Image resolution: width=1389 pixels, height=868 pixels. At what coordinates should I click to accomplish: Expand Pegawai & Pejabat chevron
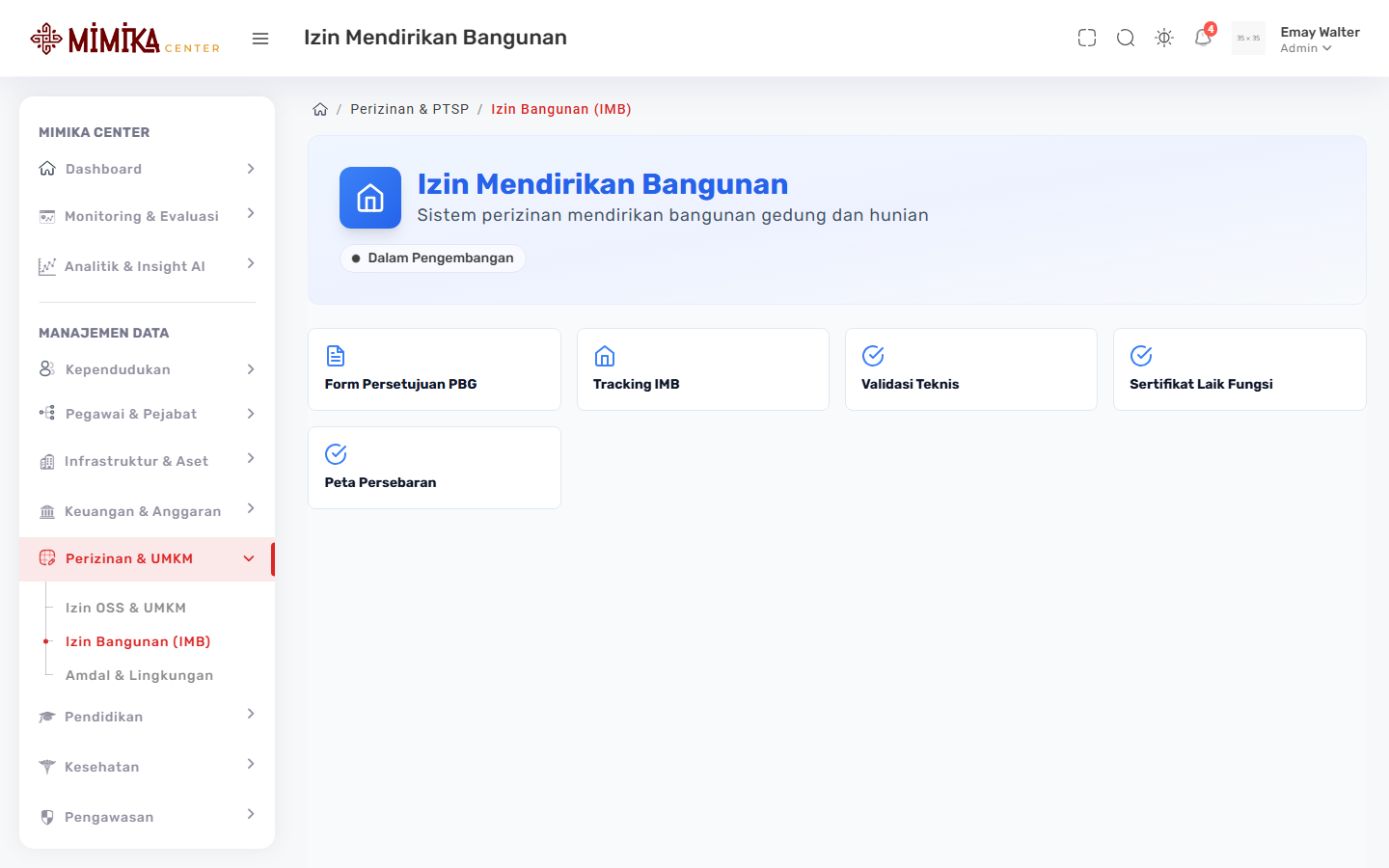coord(251,414)
